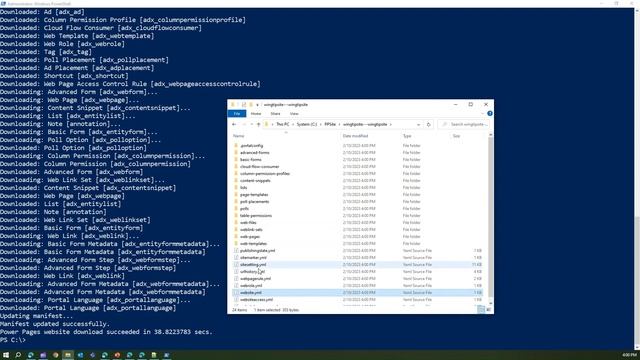The image size is (640, 360).
Task: Switch to the Home ribbon tab
Action: click(256, 113)
